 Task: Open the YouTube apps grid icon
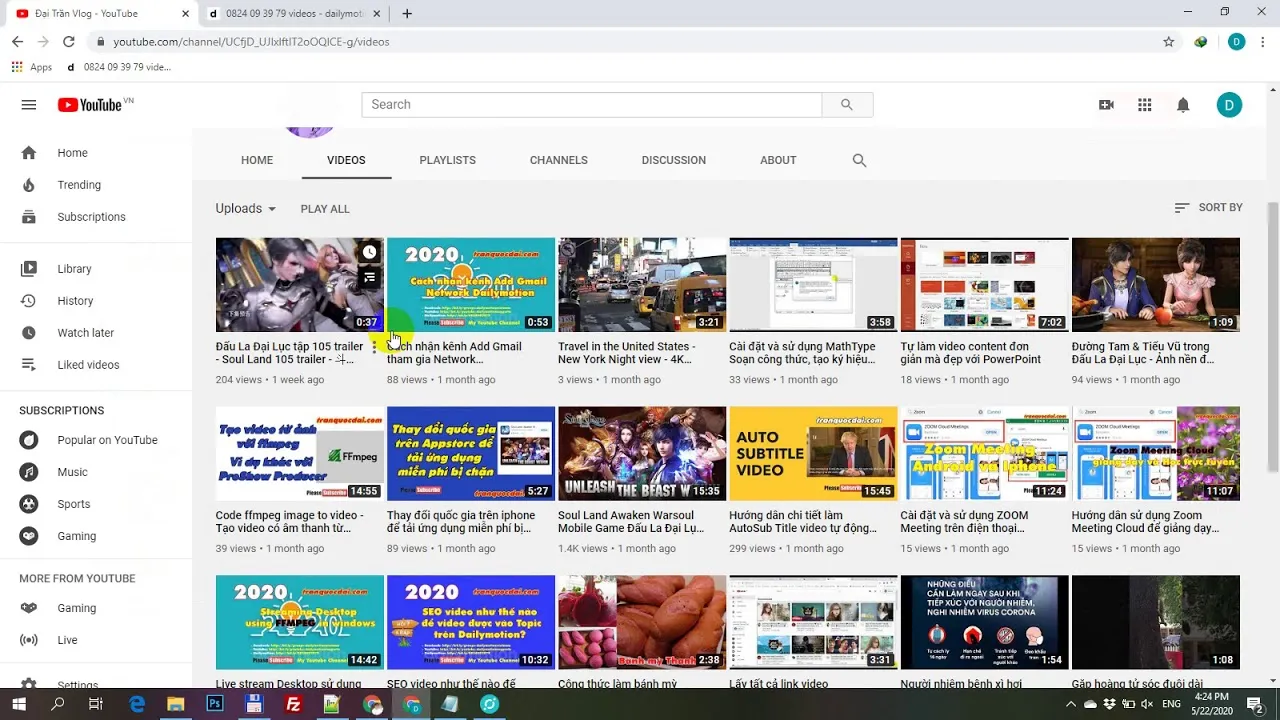click(x=1145, y=105)
